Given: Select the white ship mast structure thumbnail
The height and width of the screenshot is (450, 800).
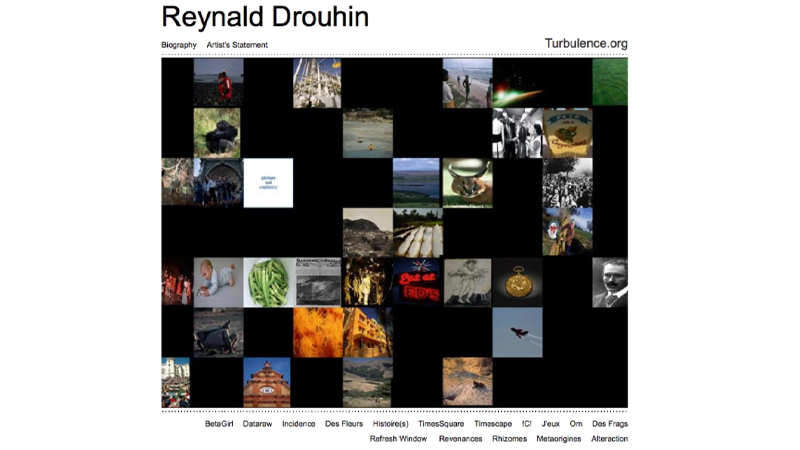Looking at the screenshot, I should point(317,83).
